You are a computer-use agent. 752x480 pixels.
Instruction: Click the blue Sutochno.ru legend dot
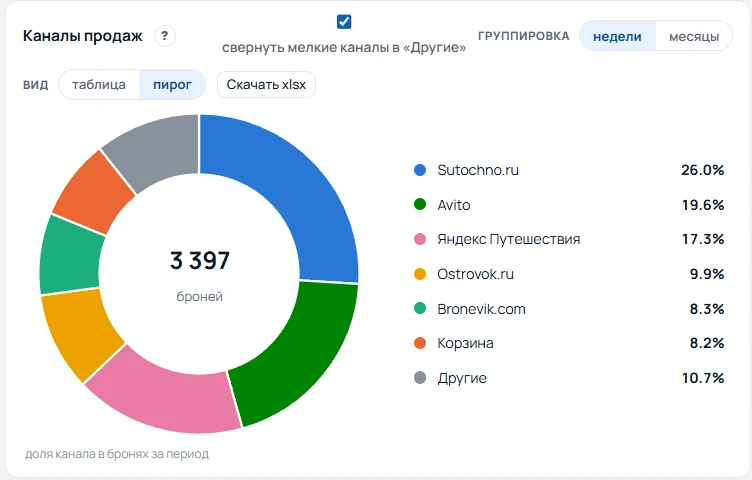(x=420, y=170)
